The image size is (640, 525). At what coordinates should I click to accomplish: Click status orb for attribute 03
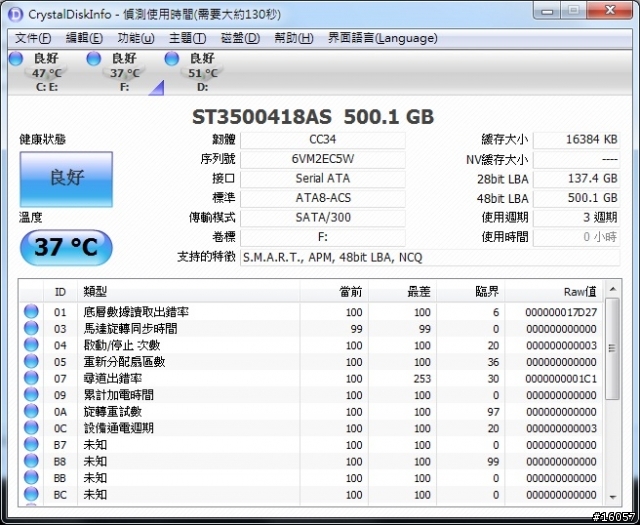point(31,328)
